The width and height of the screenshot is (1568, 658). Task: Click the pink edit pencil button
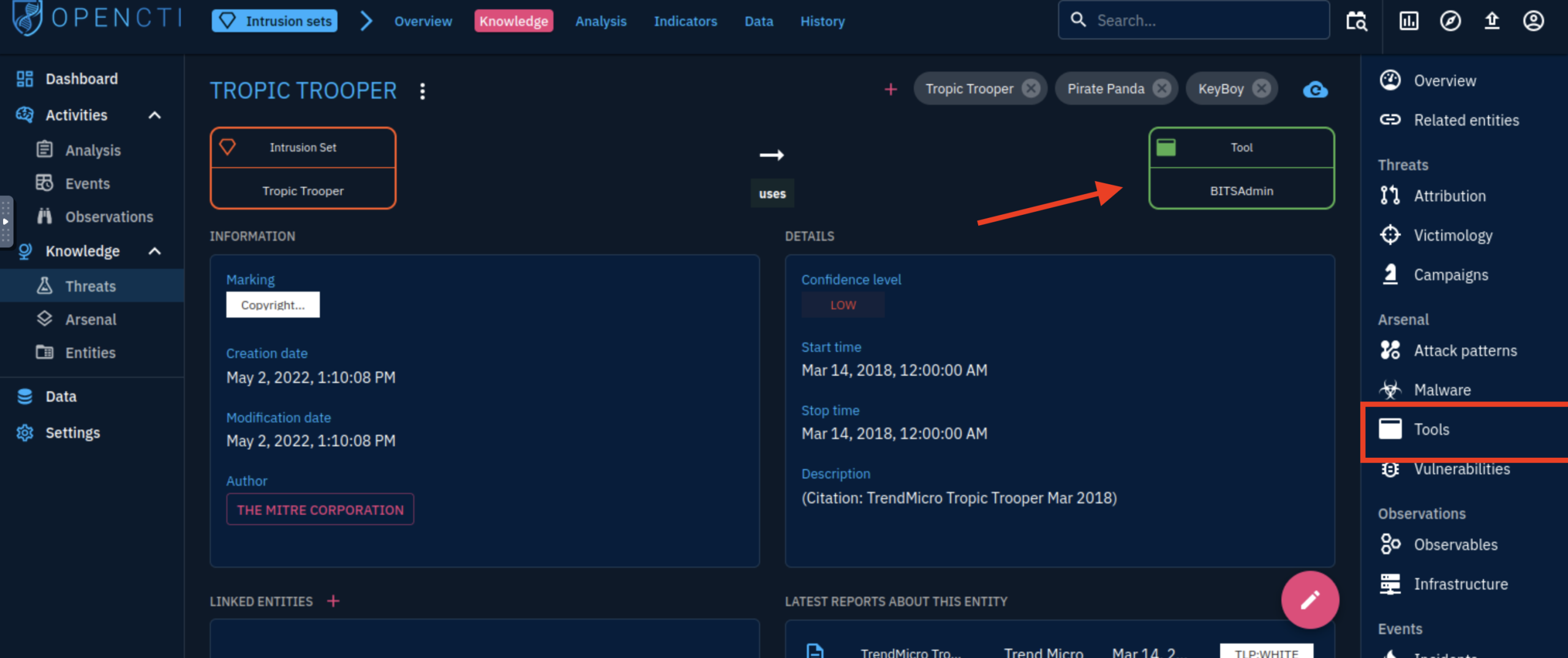[1310, 599]
